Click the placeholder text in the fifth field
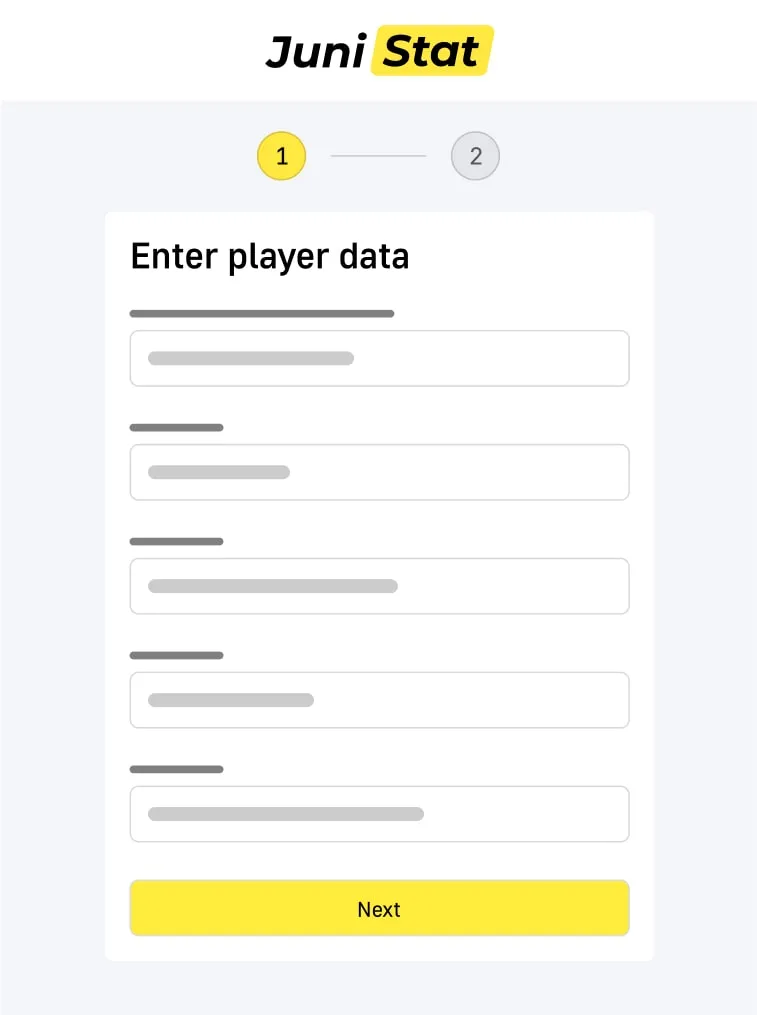The height and width of the screenshot is (1015, 757). pyautogui.click(x=286, y=814)
